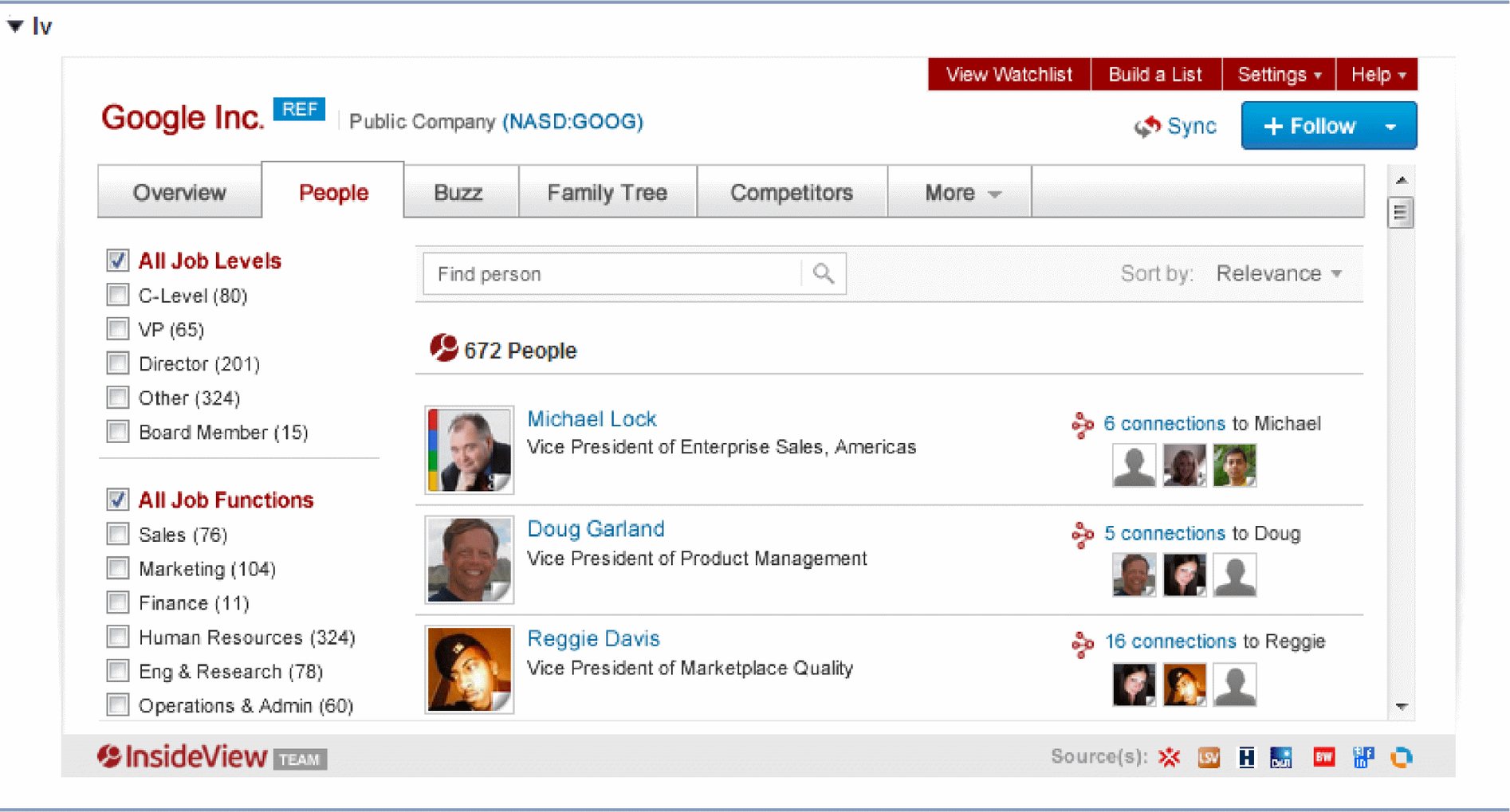Select the People tab
Viewport: 1510px width, 812px height.
333,192
